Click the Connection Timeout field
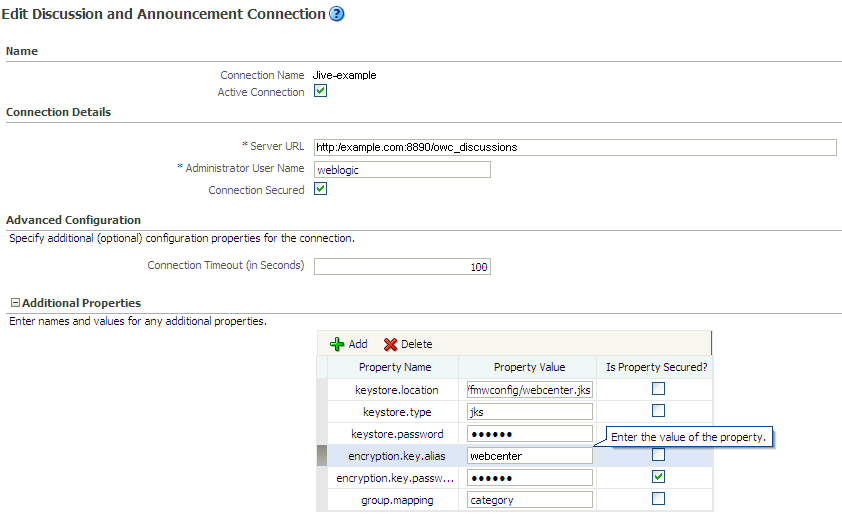842x517 pixels. (x=402, y=267)
